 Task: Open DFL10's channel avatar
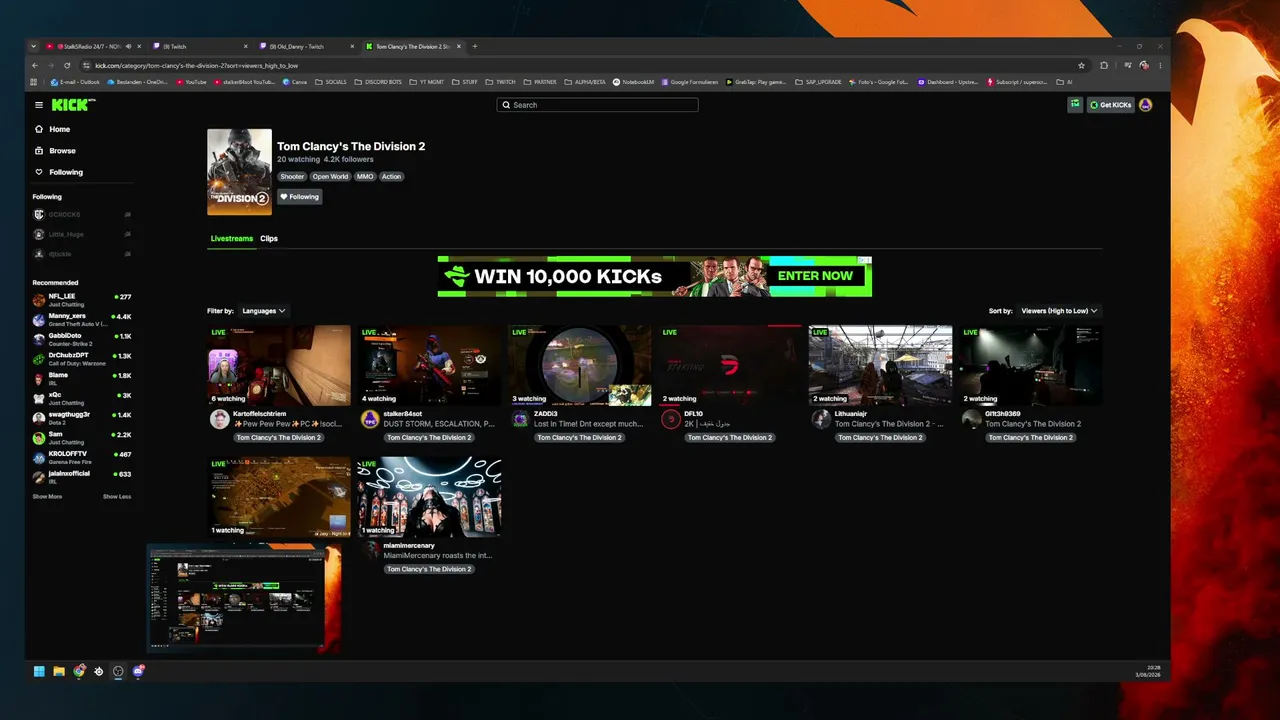671,419
